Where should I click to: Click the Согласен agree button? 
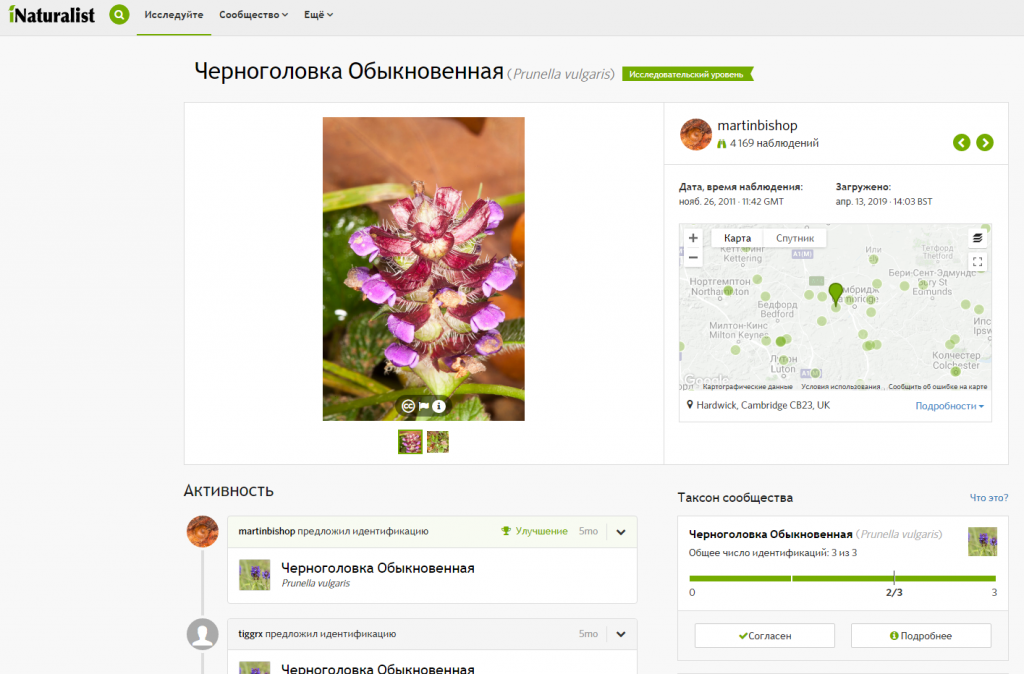coord(765,635)
